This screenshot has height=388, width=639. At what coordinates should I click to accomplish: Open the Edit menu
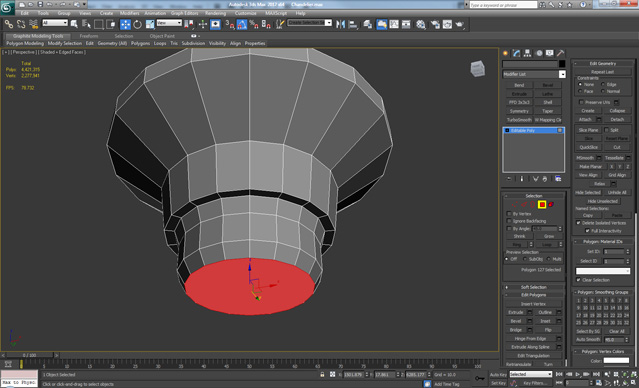point(24,13)
